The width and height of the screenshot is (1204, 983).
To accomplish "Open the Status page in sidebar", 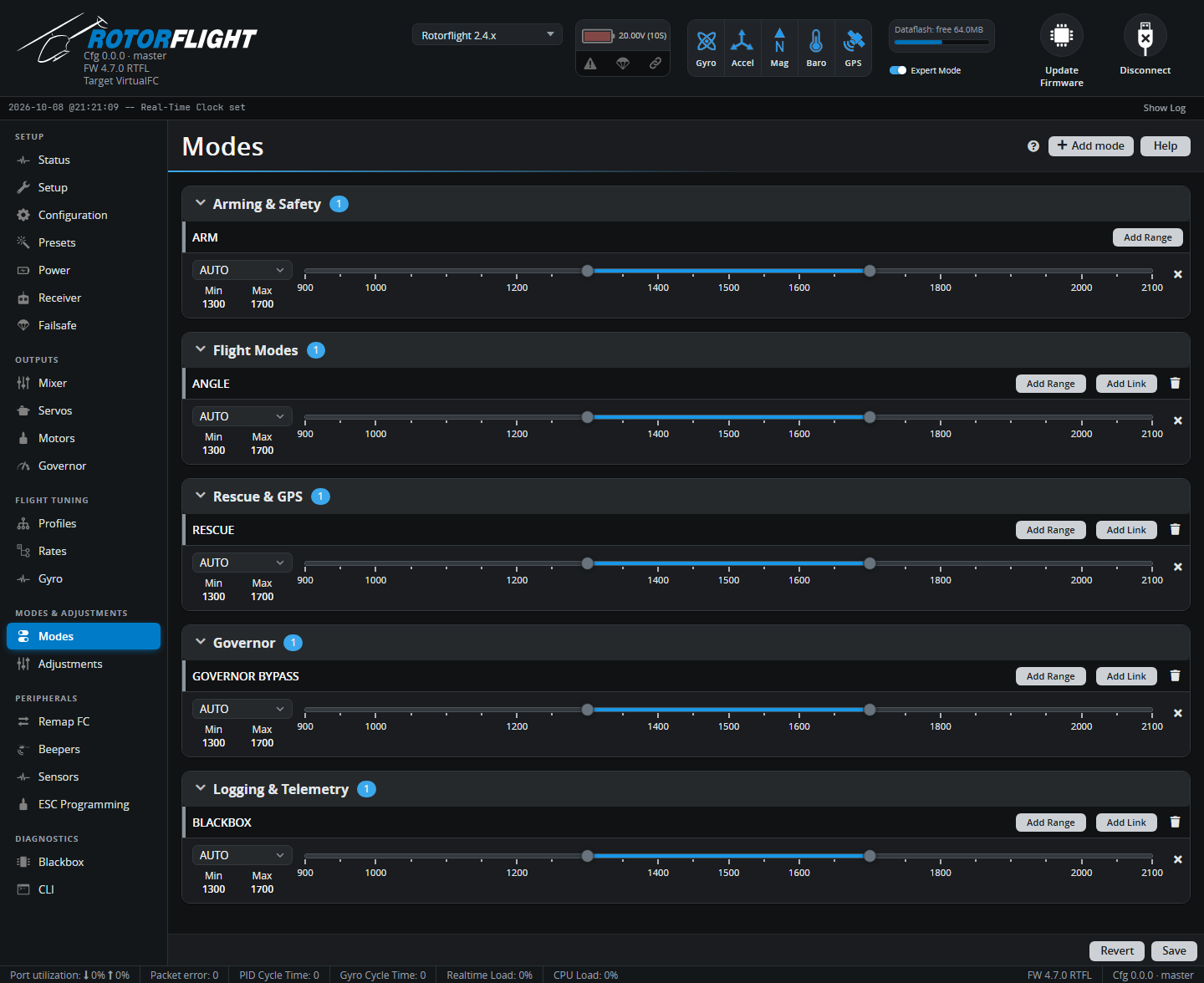I will (x=84, y=160).
